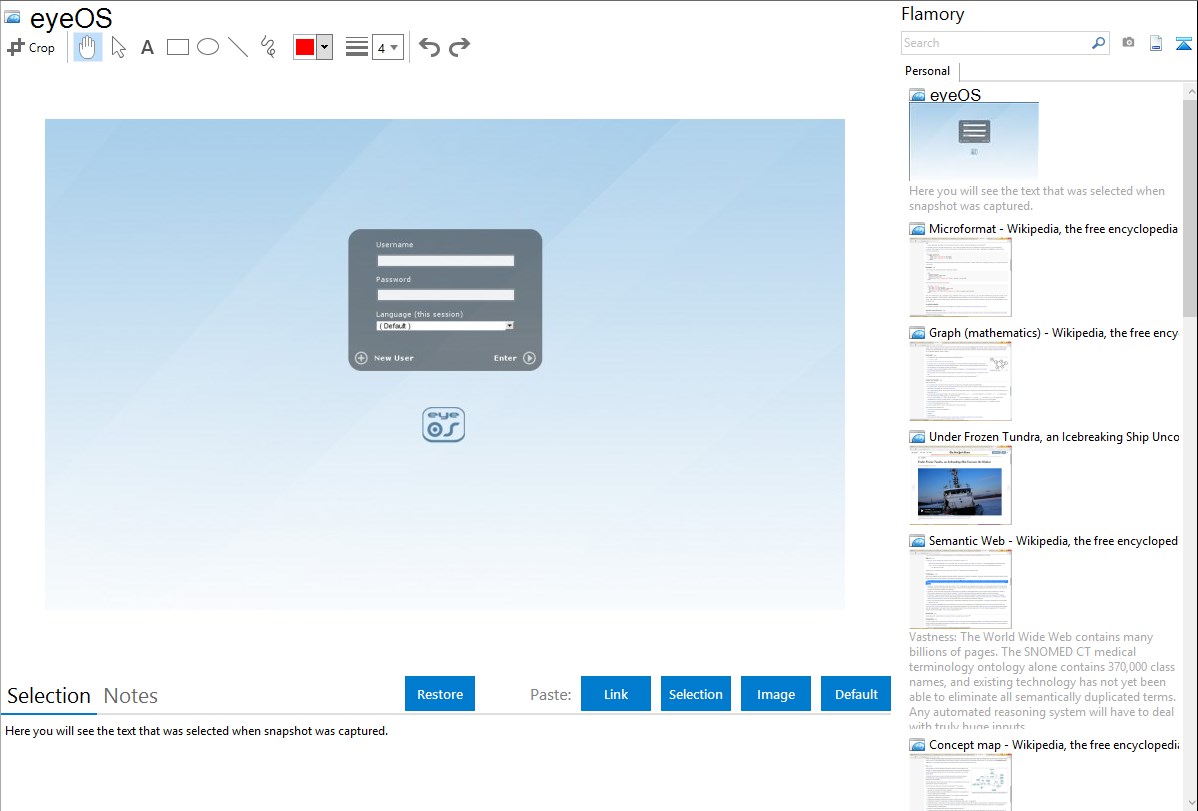Paste using Default
Viewport: 1198px width, 811px height.
click(x=856, y=694)
